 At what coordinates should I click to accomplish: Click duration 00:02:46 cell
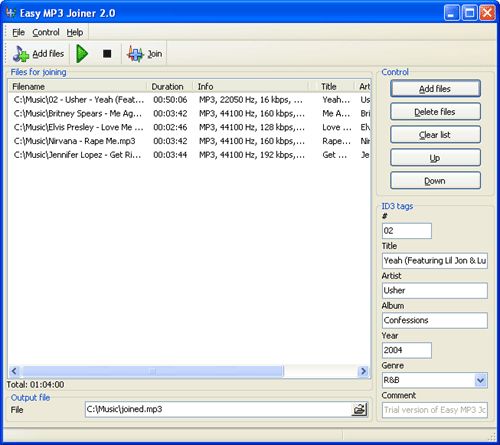pos(170,127)
